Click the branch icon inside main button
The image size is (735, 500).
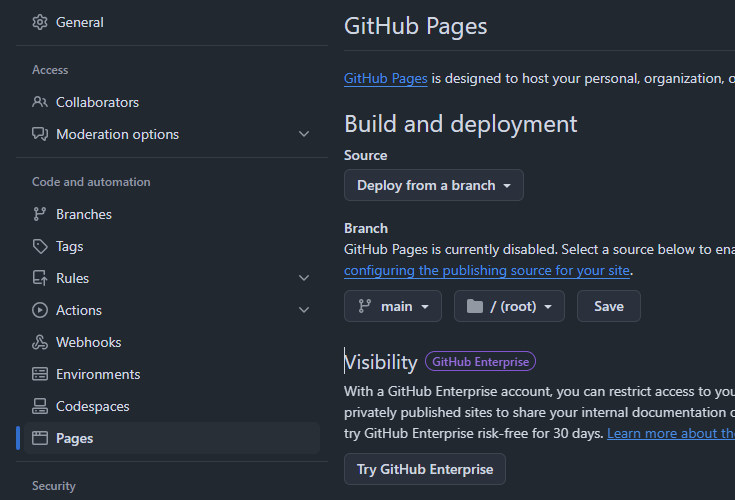point(365,306)
